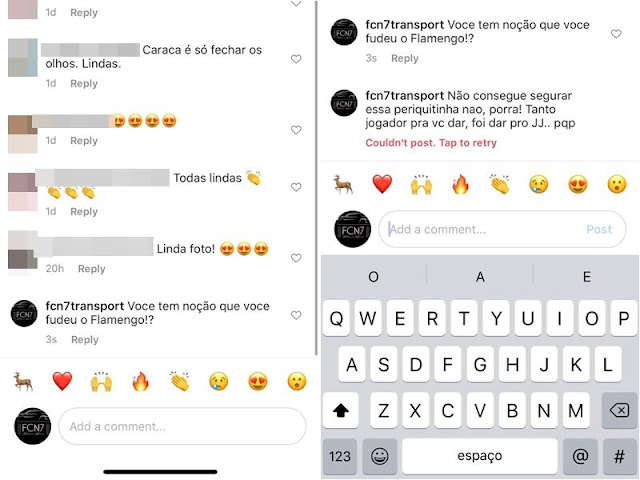This screenshot has height=480, width=640.
Task: Select the 'O' keyboard suggestion
Action: tap(373, 277)
